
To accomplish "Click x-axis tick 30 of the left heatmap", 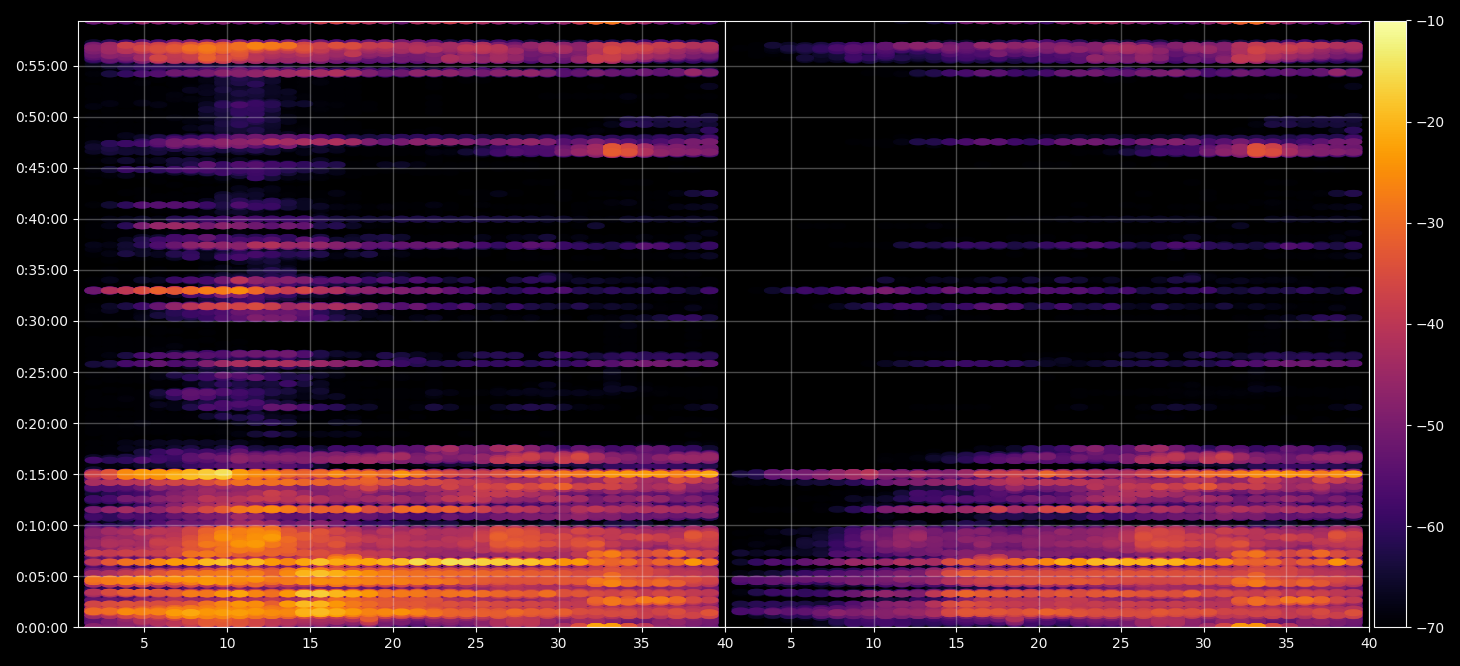I will pos(559,643).
